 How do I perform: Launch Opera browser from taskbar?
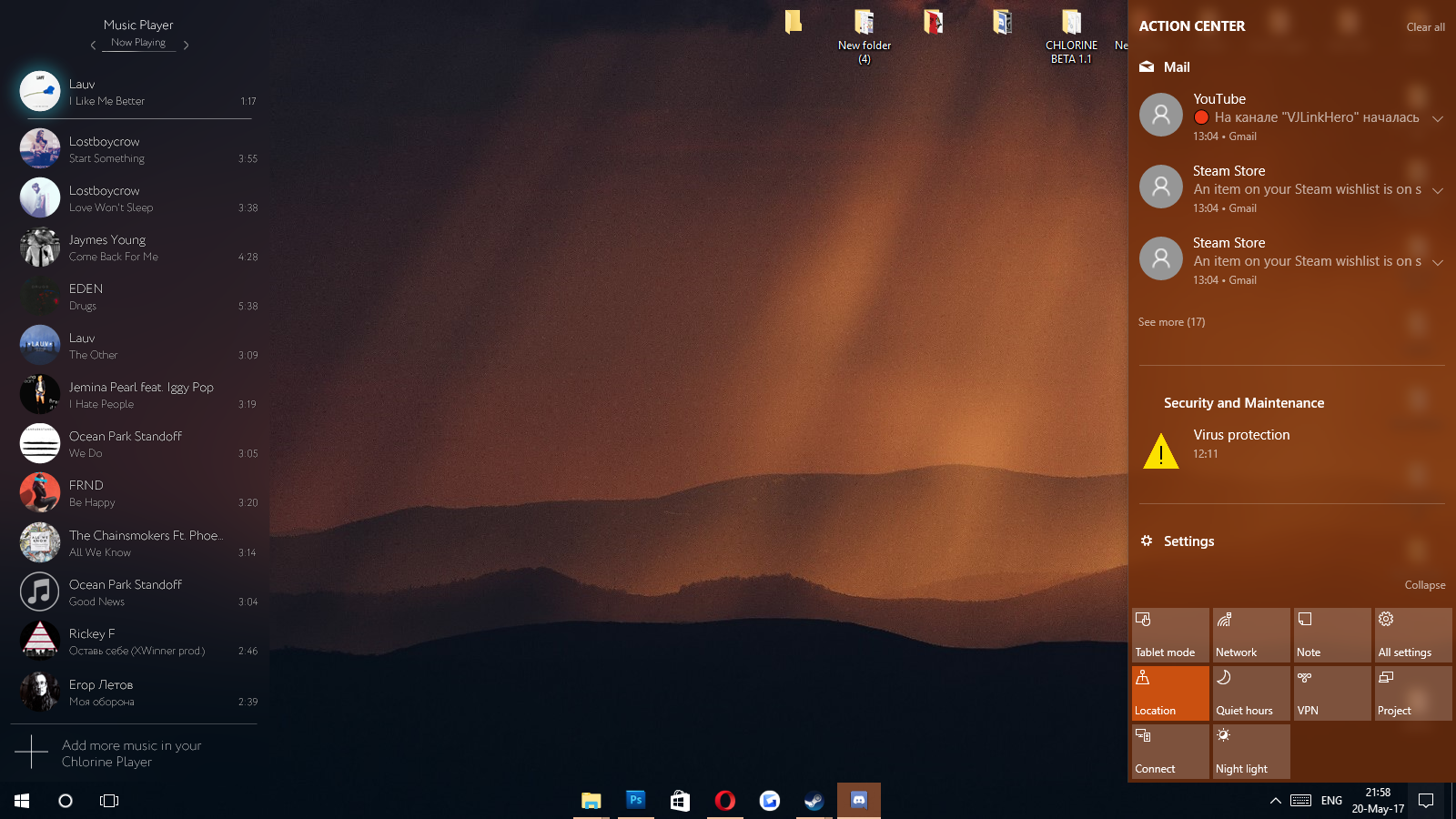[x=725, y=801]
